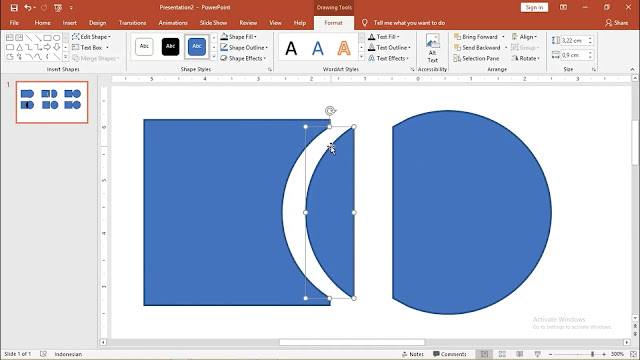Apply the blue WordArt style
This screenshot has height=360, width=640.
pos(318,48)
